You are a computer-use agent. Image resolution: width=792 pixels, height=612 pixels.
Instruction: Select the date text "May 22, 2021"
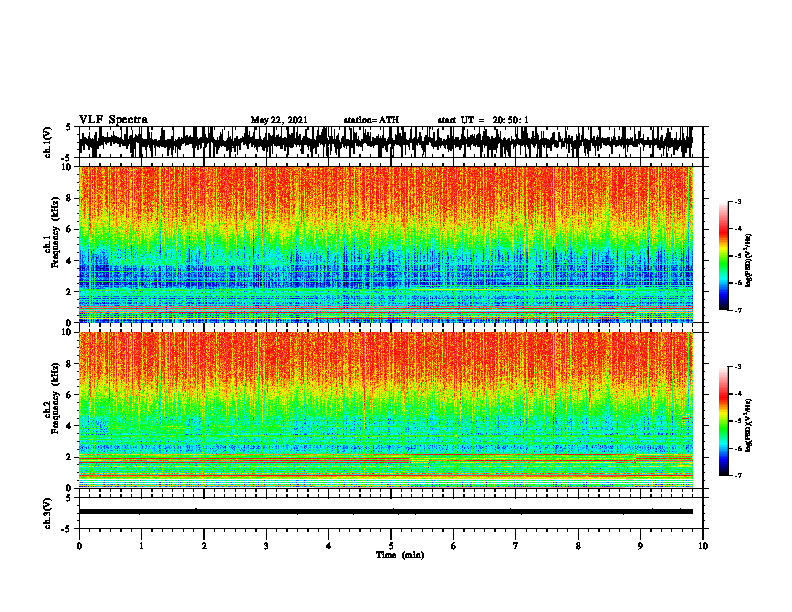(279, 120)
